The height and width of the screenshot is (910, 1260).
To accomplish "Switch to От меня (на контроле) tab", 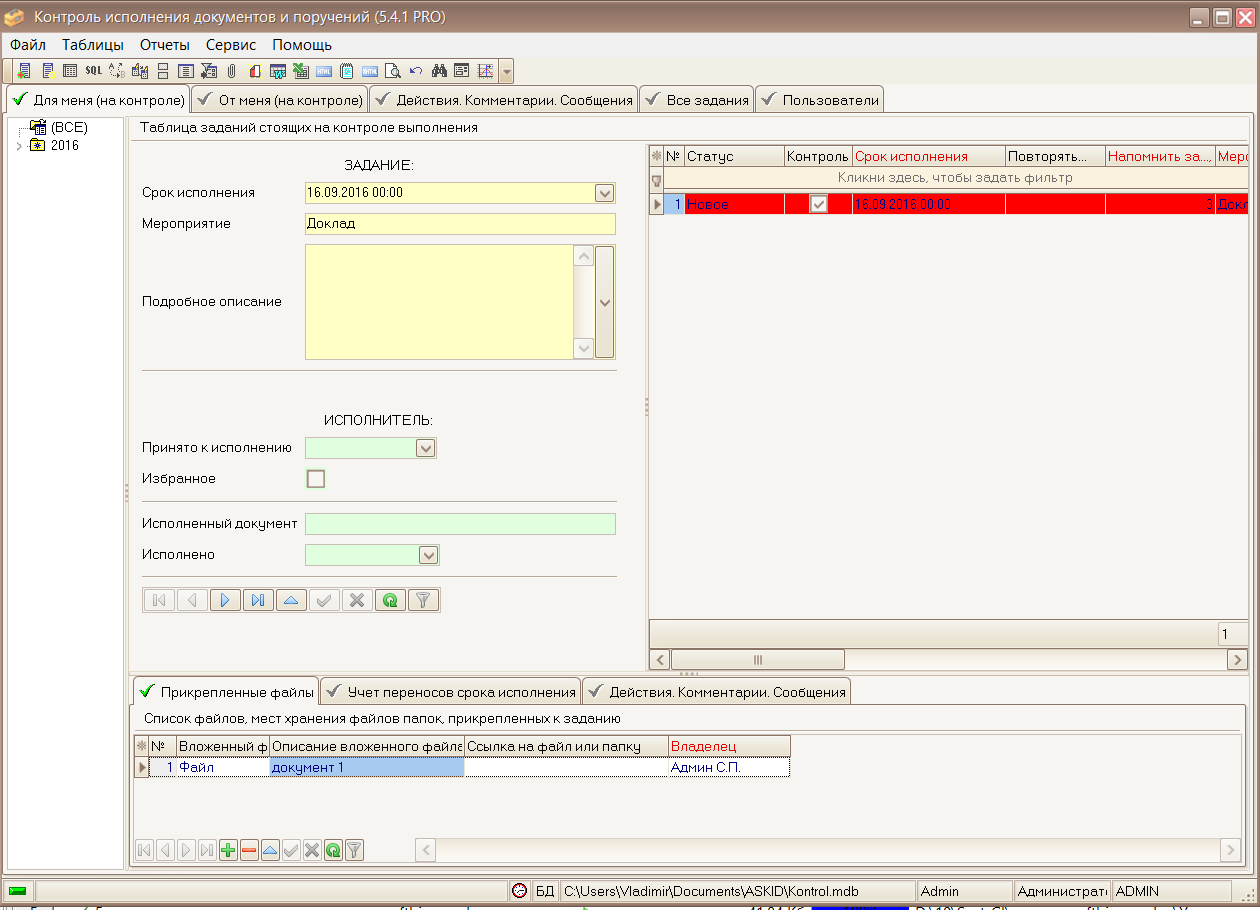I will tap(279, 100).
